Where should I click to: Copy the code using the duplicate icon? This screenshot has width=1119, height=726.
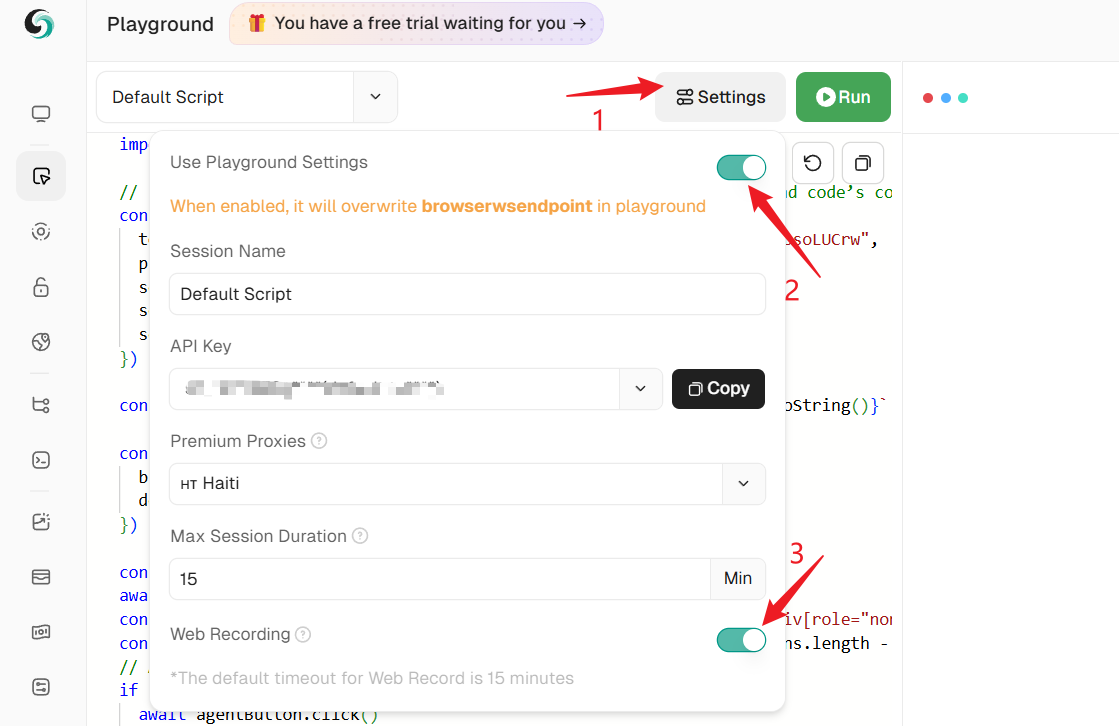point(863,163)
